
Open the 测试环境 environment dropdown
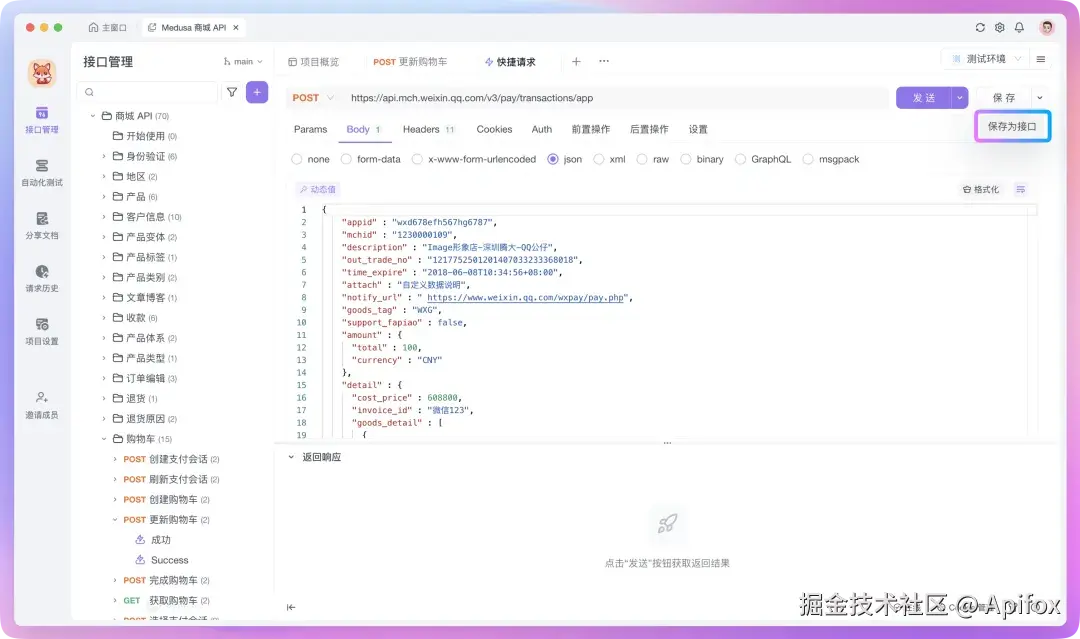pos(987,58)
